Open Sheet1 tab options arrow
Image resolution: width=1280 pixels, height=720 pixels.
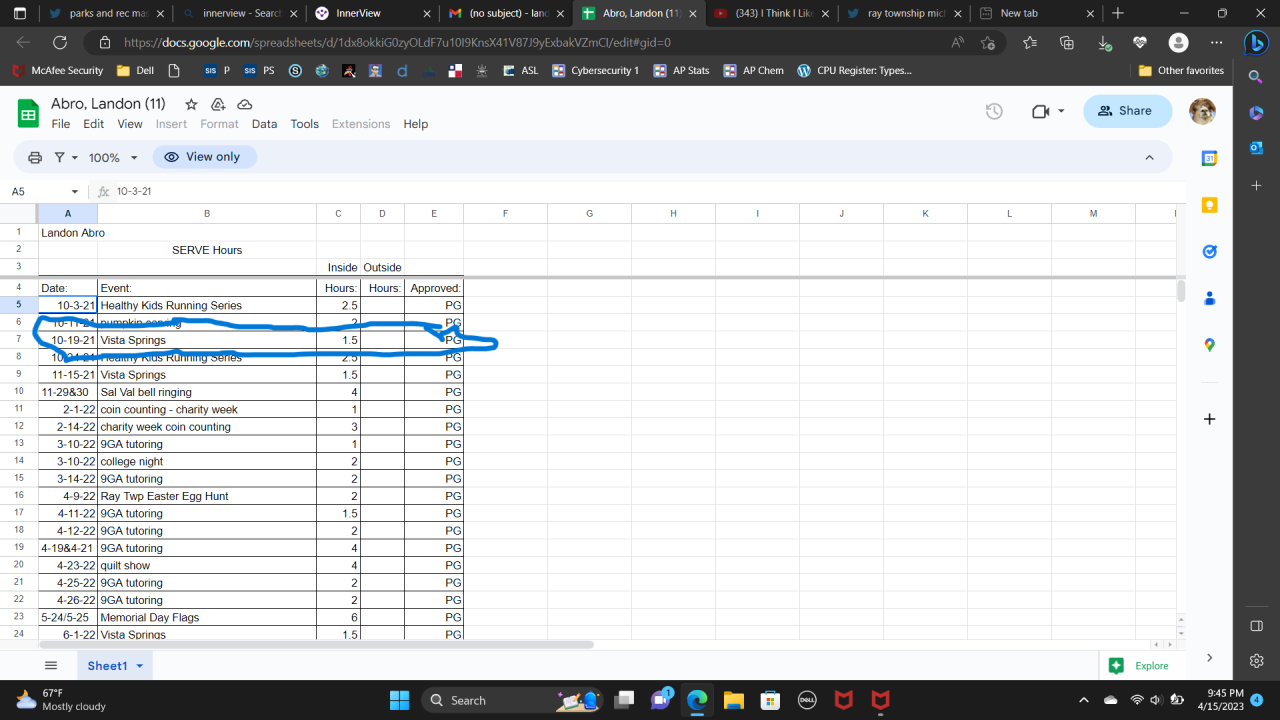140,665
